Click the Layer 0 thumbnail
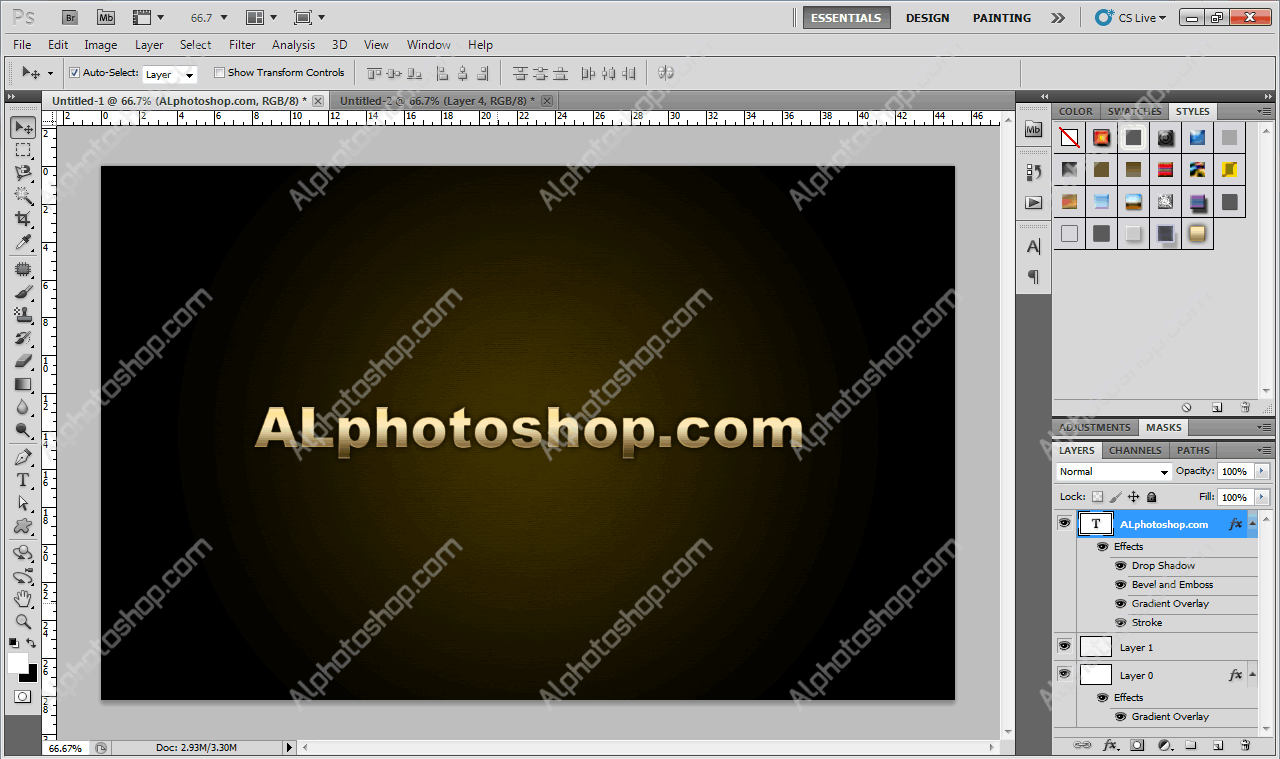 (1096, 675)
